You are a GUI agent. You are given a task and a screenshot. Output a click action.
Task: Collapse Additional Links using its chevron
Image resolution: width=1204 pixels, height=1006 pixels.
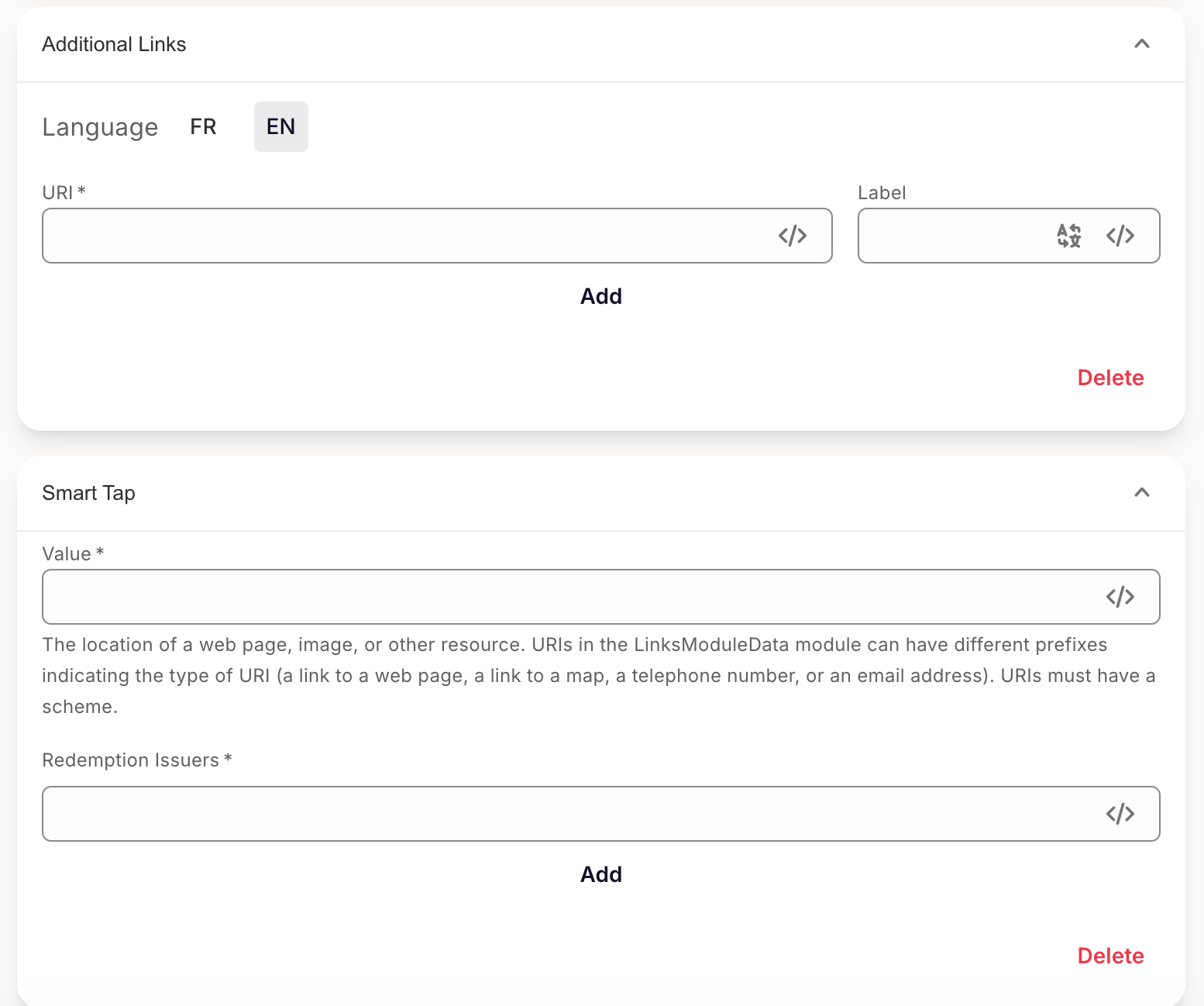click(x=1141, y=44)
